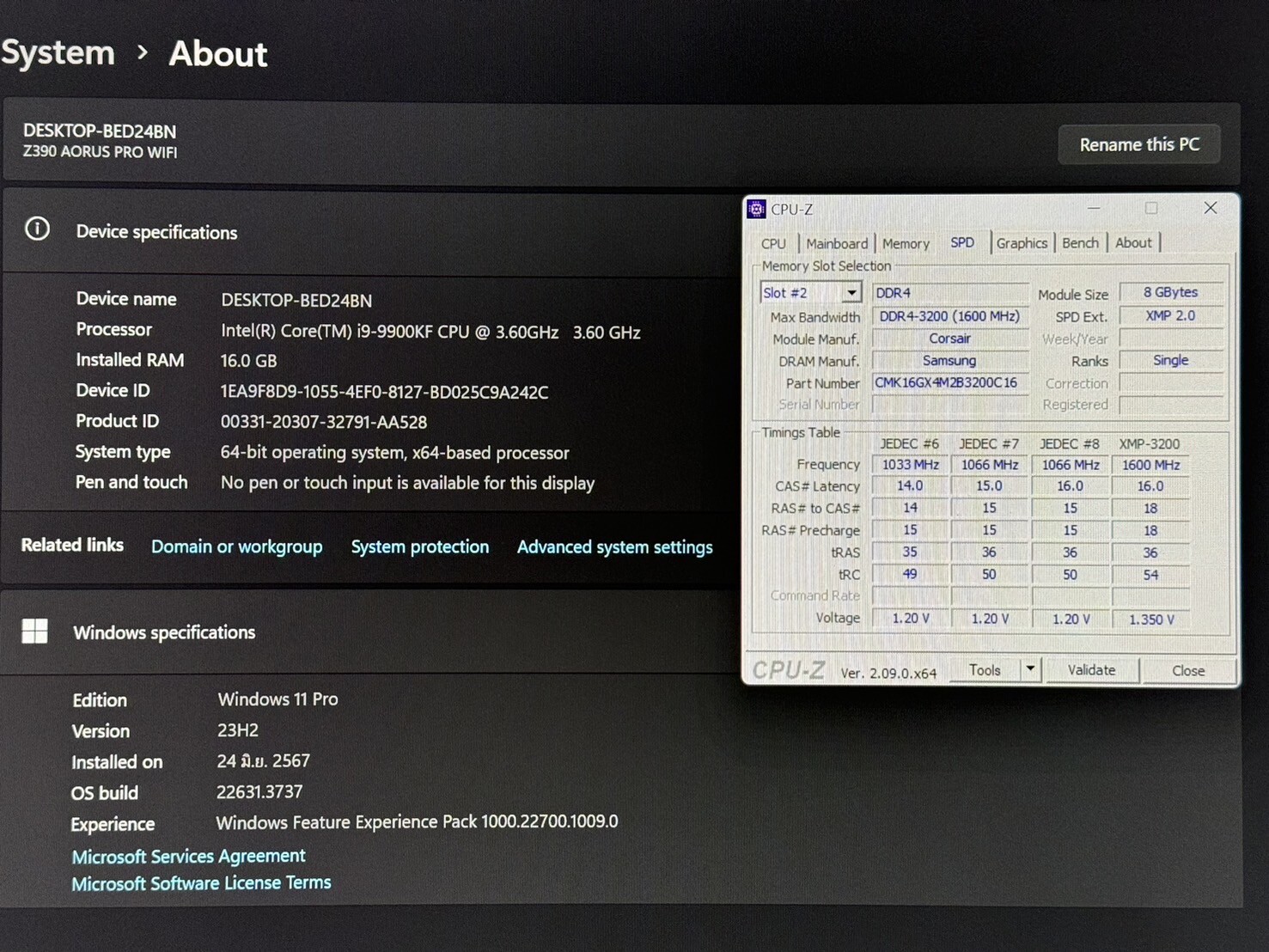Open Advanced system settings link
Screen dimensions: 1269x952
[x=614, y=547]
